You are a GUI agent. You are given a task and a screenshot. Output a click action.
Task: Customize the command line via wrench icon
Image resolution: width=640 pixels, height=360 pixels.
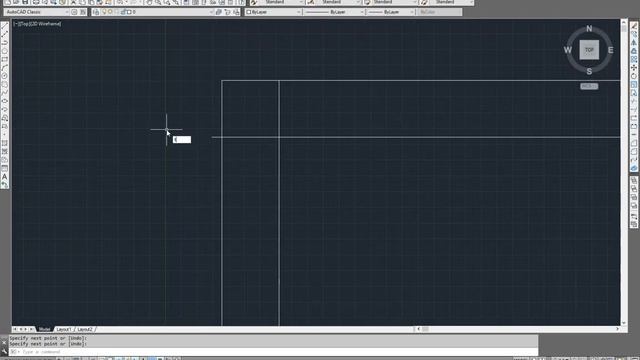click(4, 351)
